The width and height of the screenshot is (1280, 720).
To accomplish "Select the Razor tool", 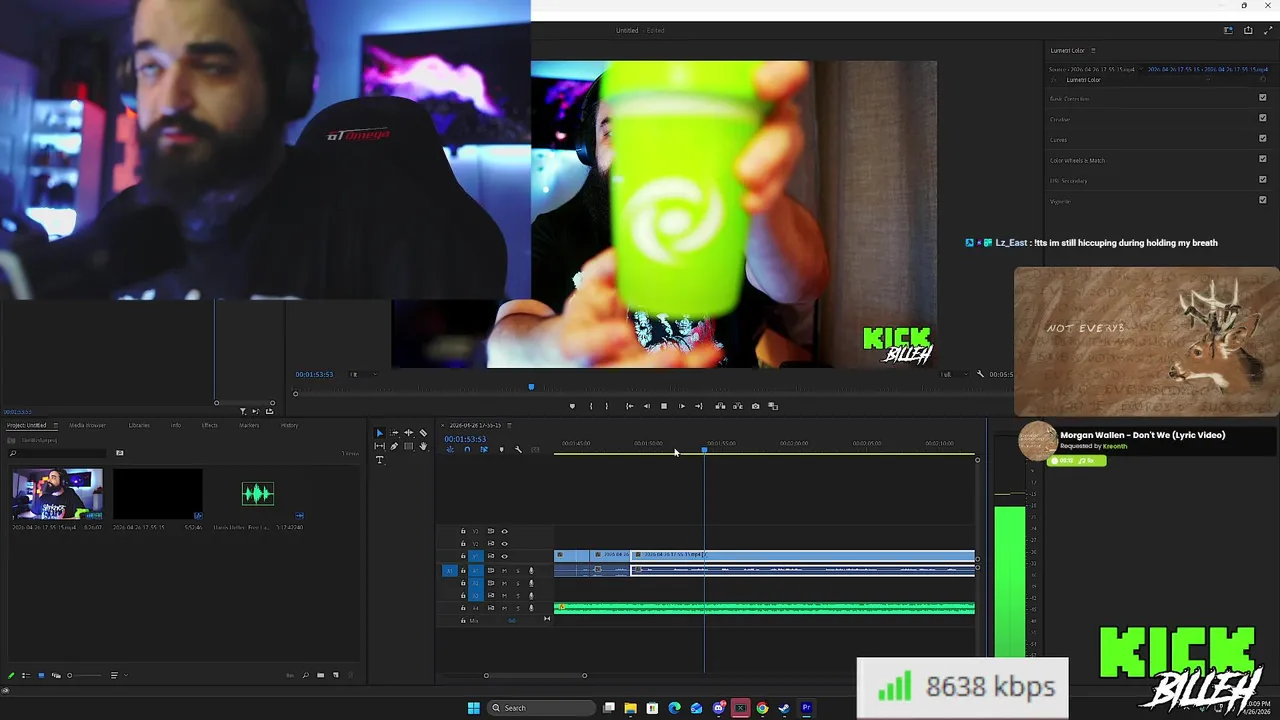I will (x=423, y=433).
